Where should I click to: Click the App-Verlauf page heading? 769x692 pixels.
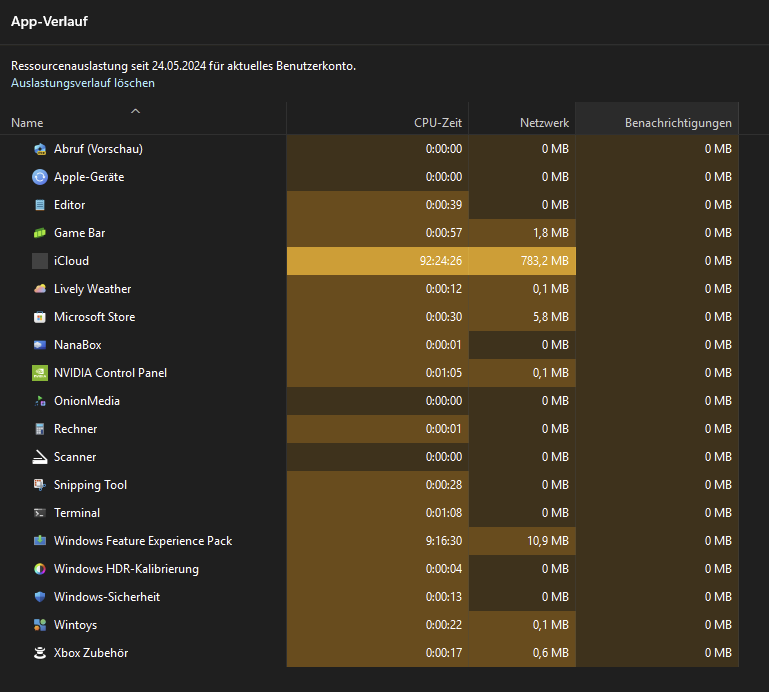(x=49, y=22)
